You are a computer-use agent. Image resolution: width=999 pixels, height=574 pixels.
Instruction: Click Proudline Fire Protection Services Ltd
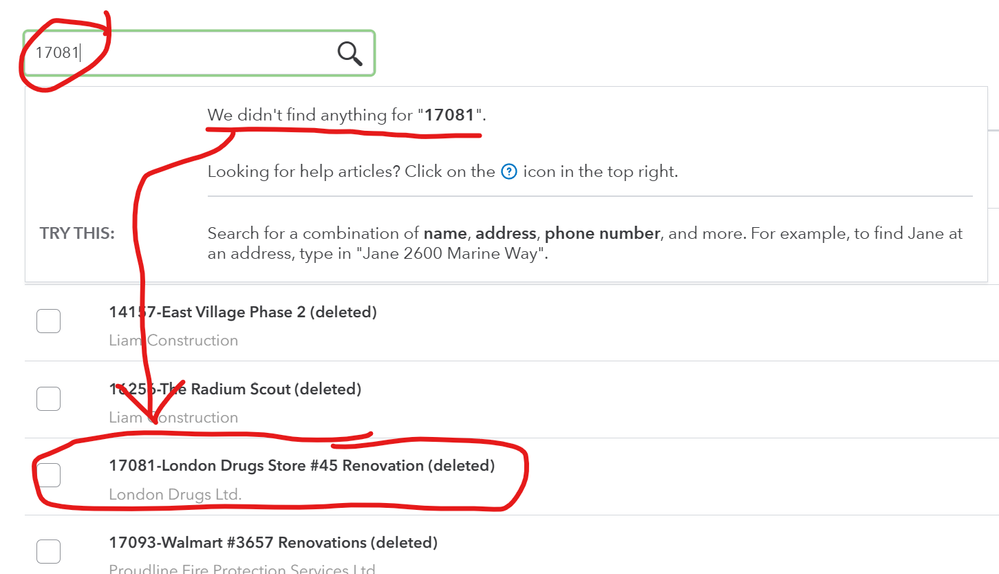click(241, 569)
